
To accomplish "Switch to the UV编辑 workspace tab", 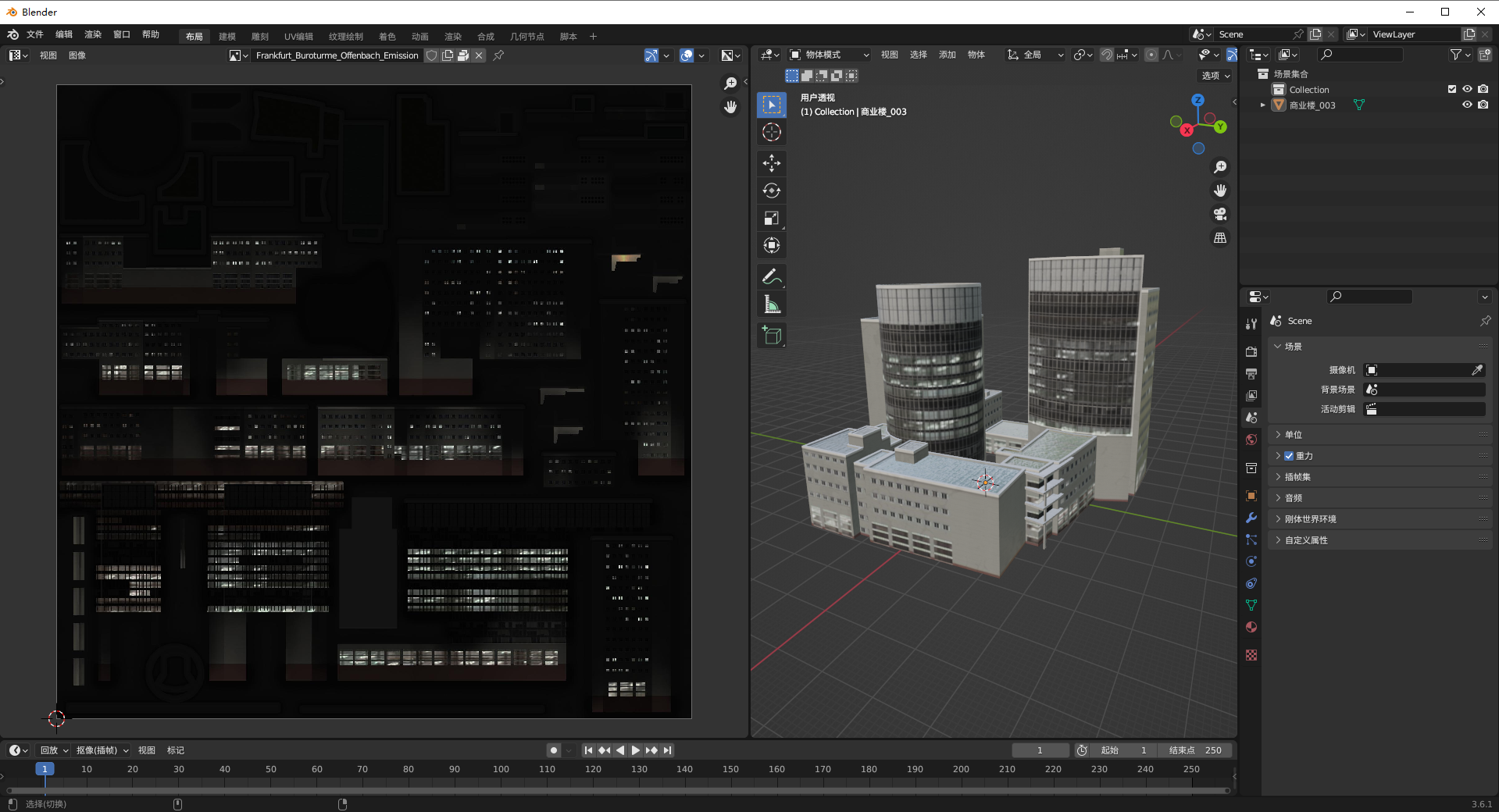I will [x=298, y=37].
